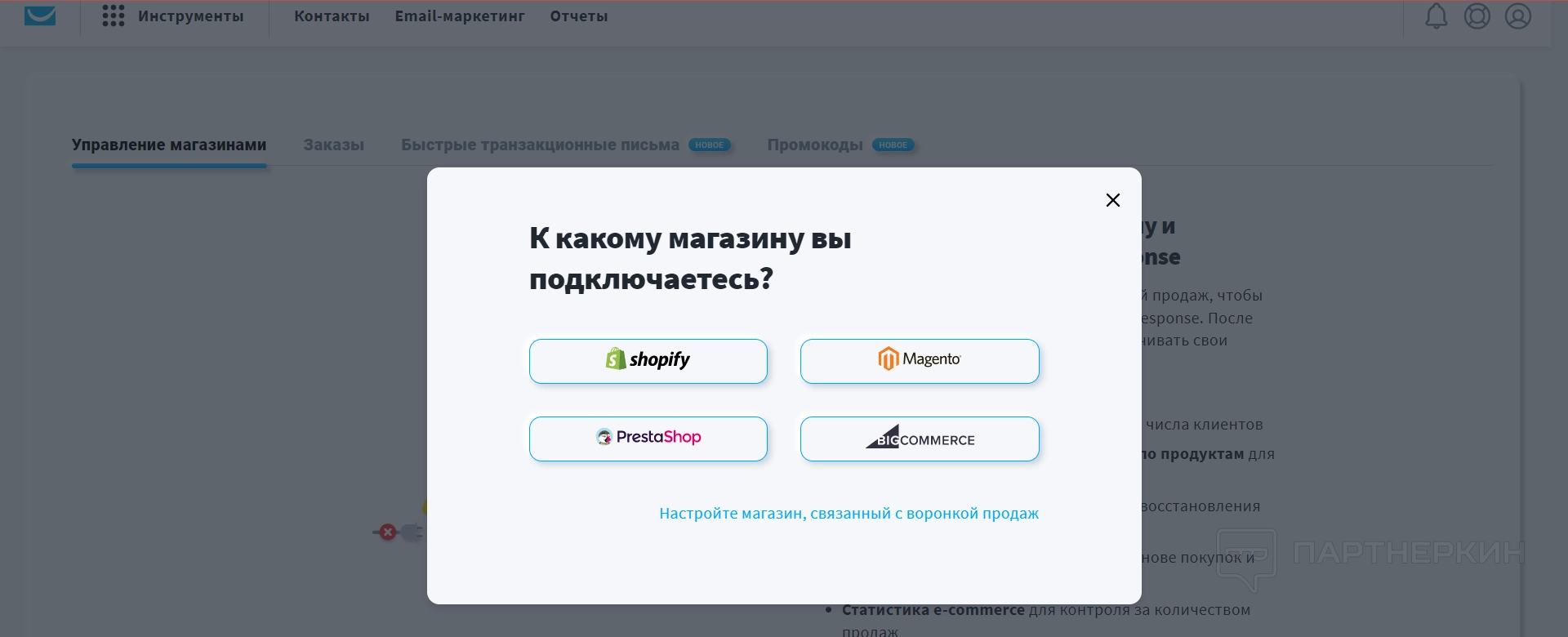Viewport: 1568px width, 637px height.
Task: Click the GetResponse envelope logo
Action: [40, 16]
